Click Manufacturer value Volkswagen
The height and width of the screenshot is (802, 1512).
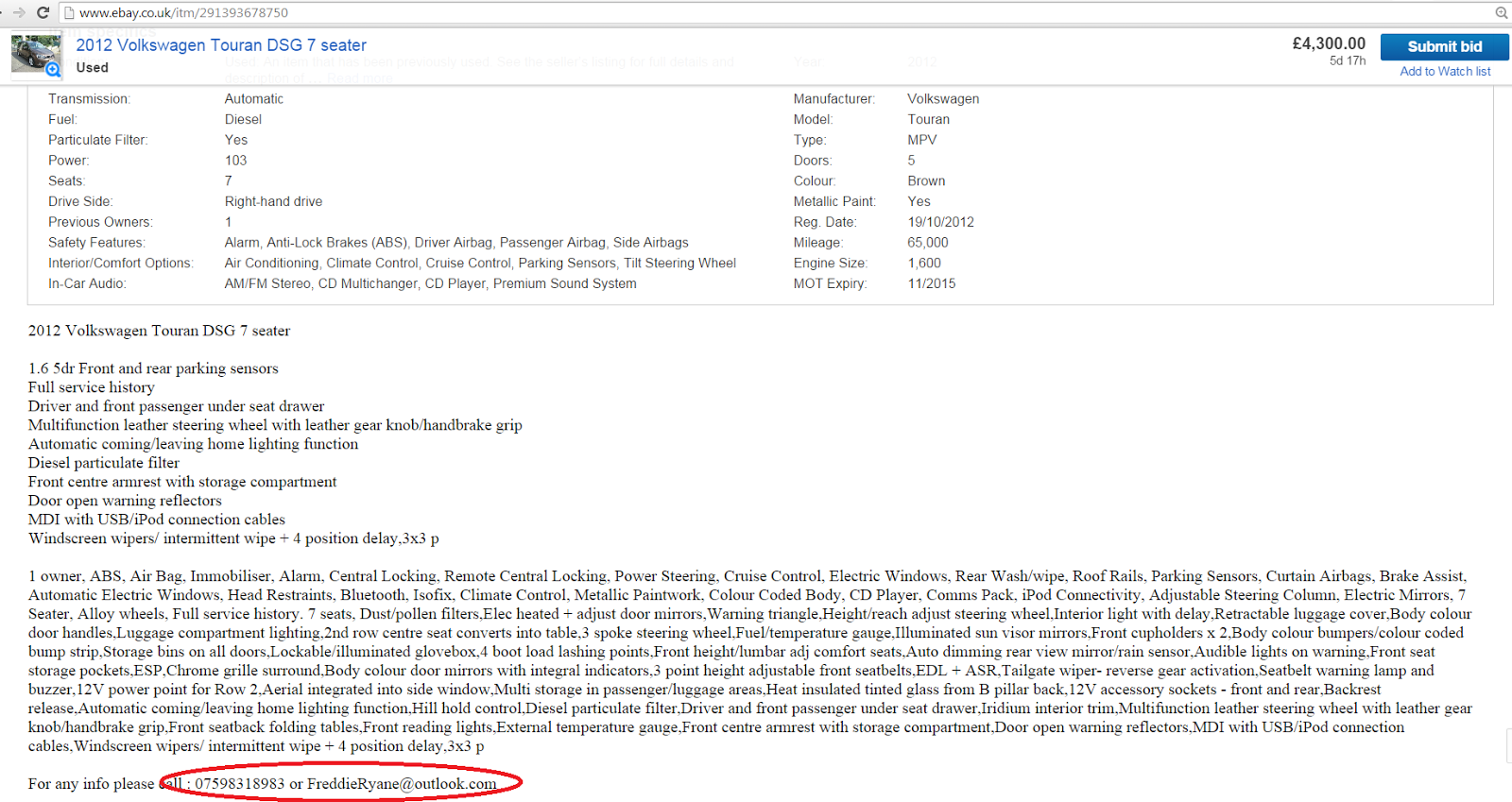coord(943,98)
